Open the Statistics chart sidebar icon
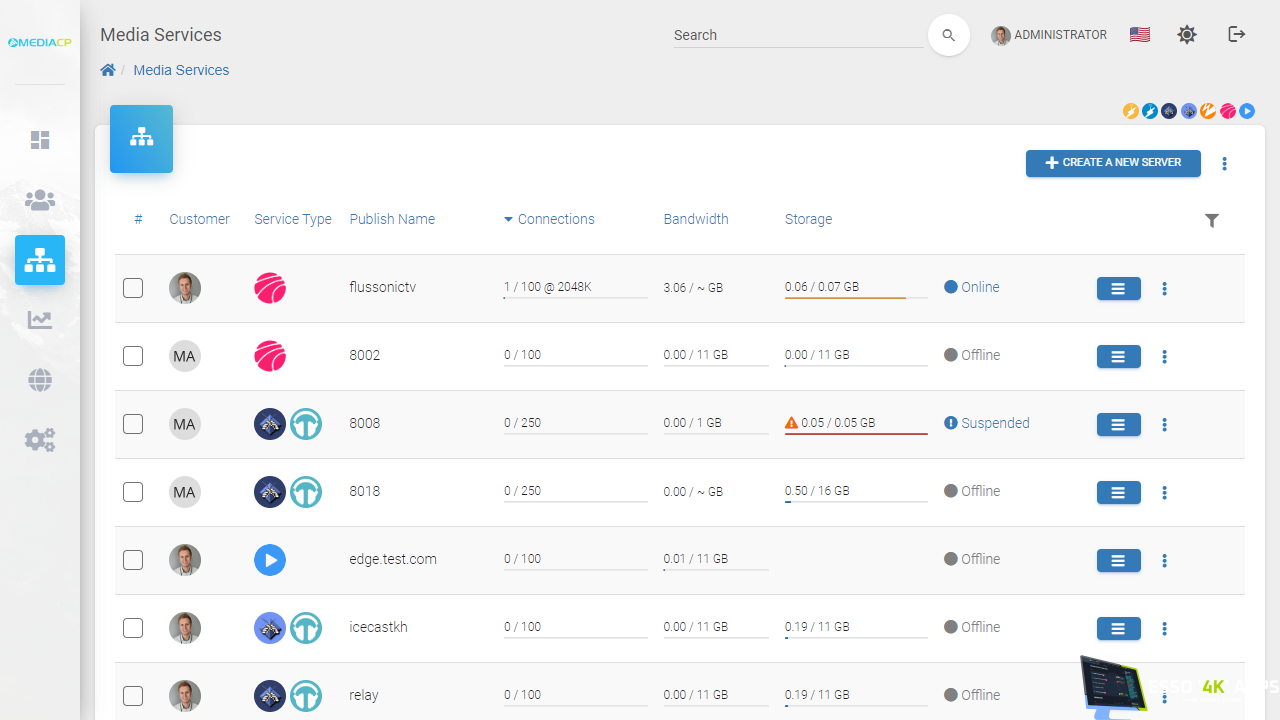 tap(40, 320)
